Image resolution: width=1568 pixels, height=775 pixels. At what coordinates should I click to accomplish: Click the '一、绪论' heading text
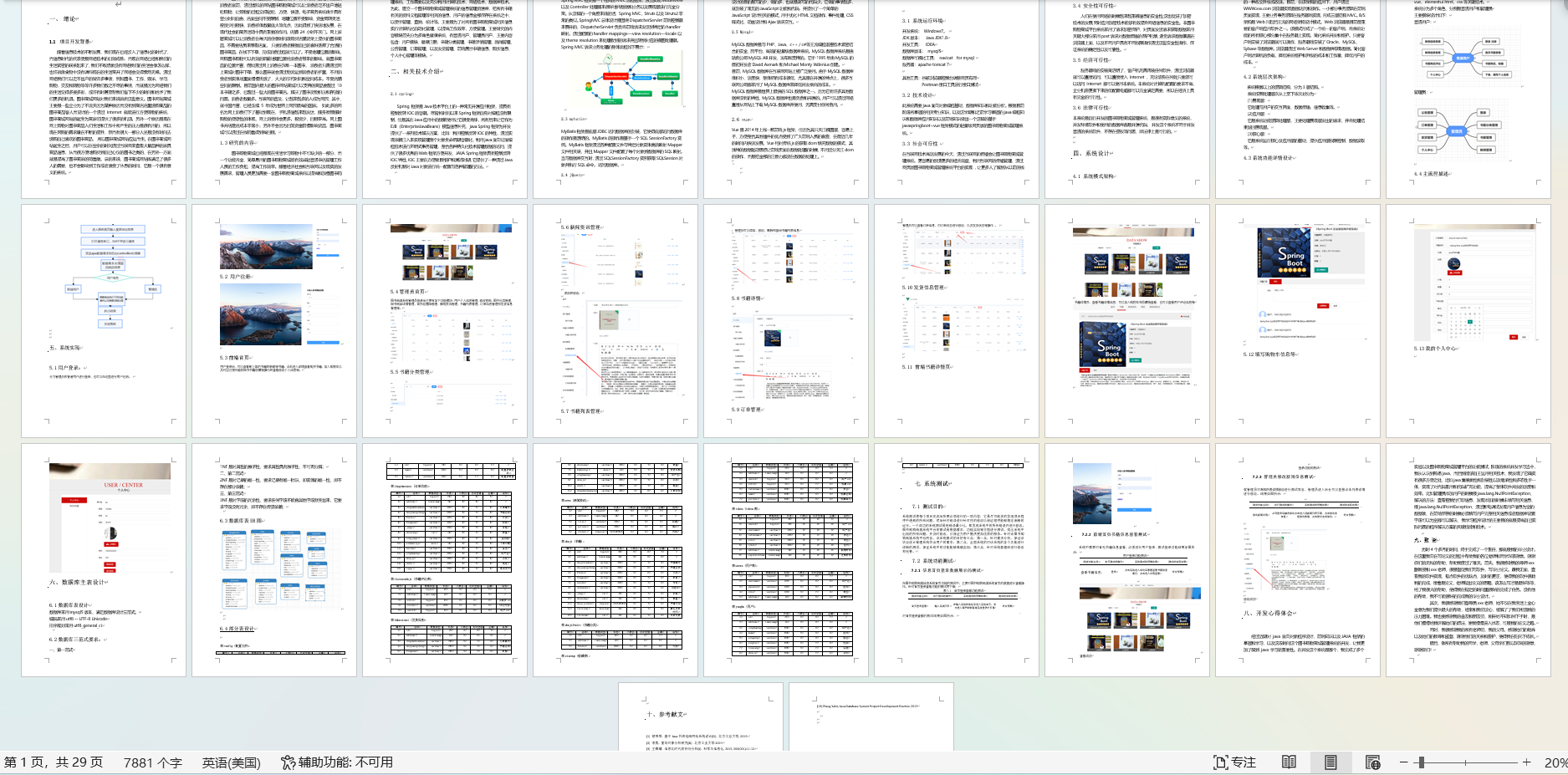[64, 18]
